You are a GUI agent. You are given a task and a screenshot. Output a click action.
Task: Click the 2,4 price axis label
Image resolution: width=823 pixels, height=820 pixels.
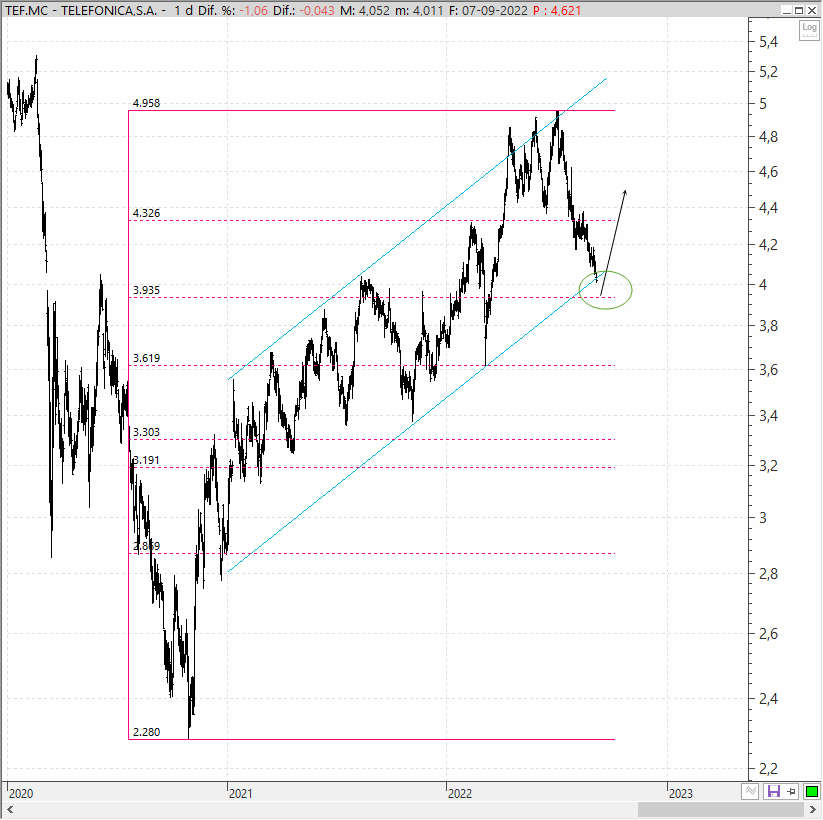tap(768, 699)
